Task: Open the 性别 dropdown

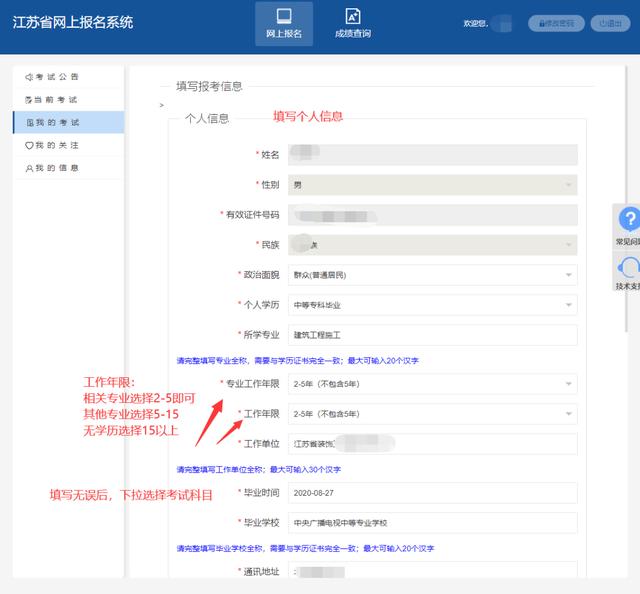Action: point(433,185)
